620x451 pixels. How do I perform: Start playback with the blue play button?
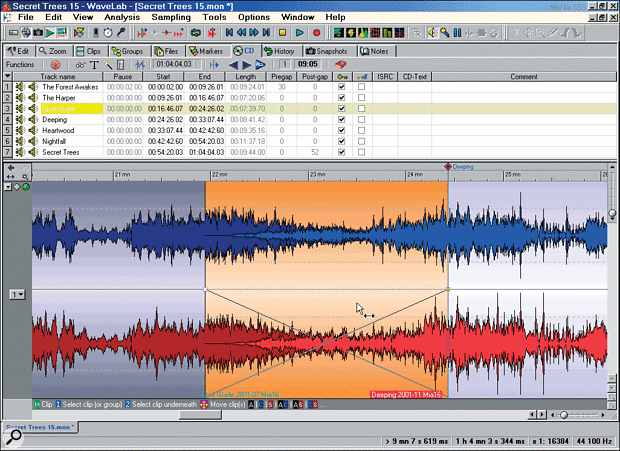point(299,32)
